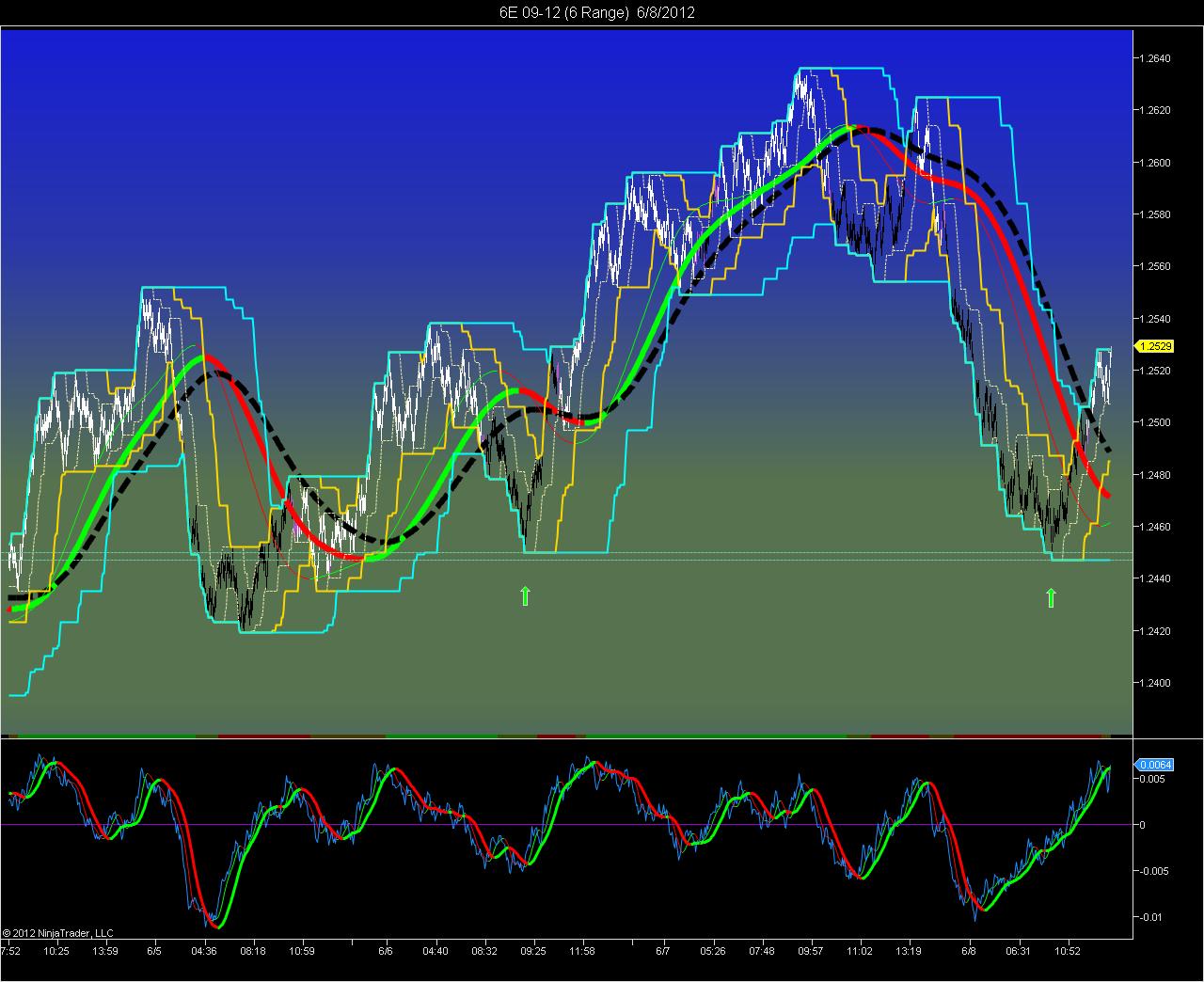Image resolution: width=1204 pixels, height=982 pixels.
Task: Click the 1.2460 price axis label
Action: [x=1155, y=527]
